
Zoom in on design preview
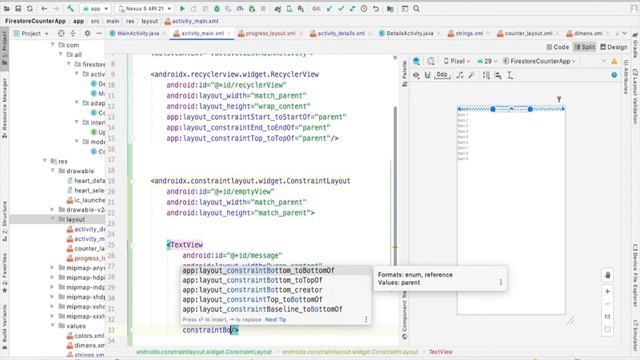point(607,291)
